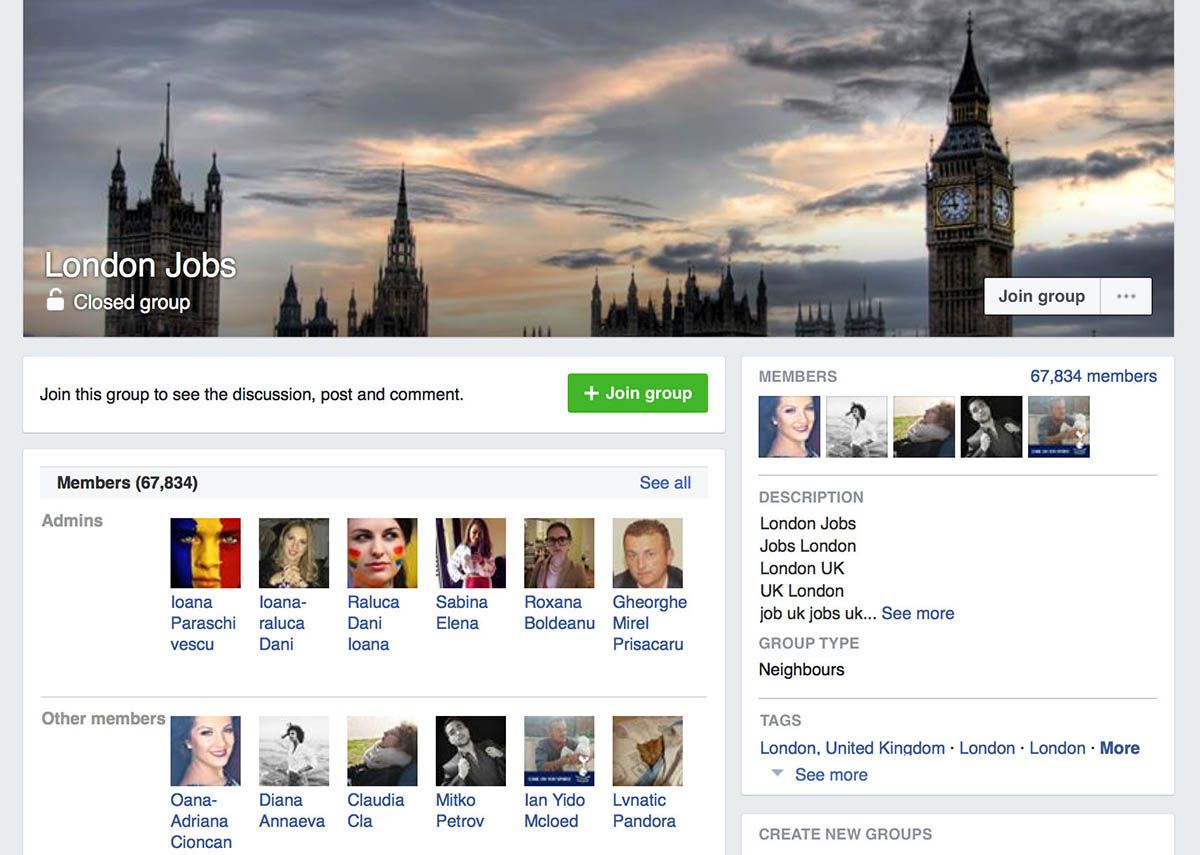
Task: Click the third member thumbnail in Members sidebar
Action: pos(924,427)
